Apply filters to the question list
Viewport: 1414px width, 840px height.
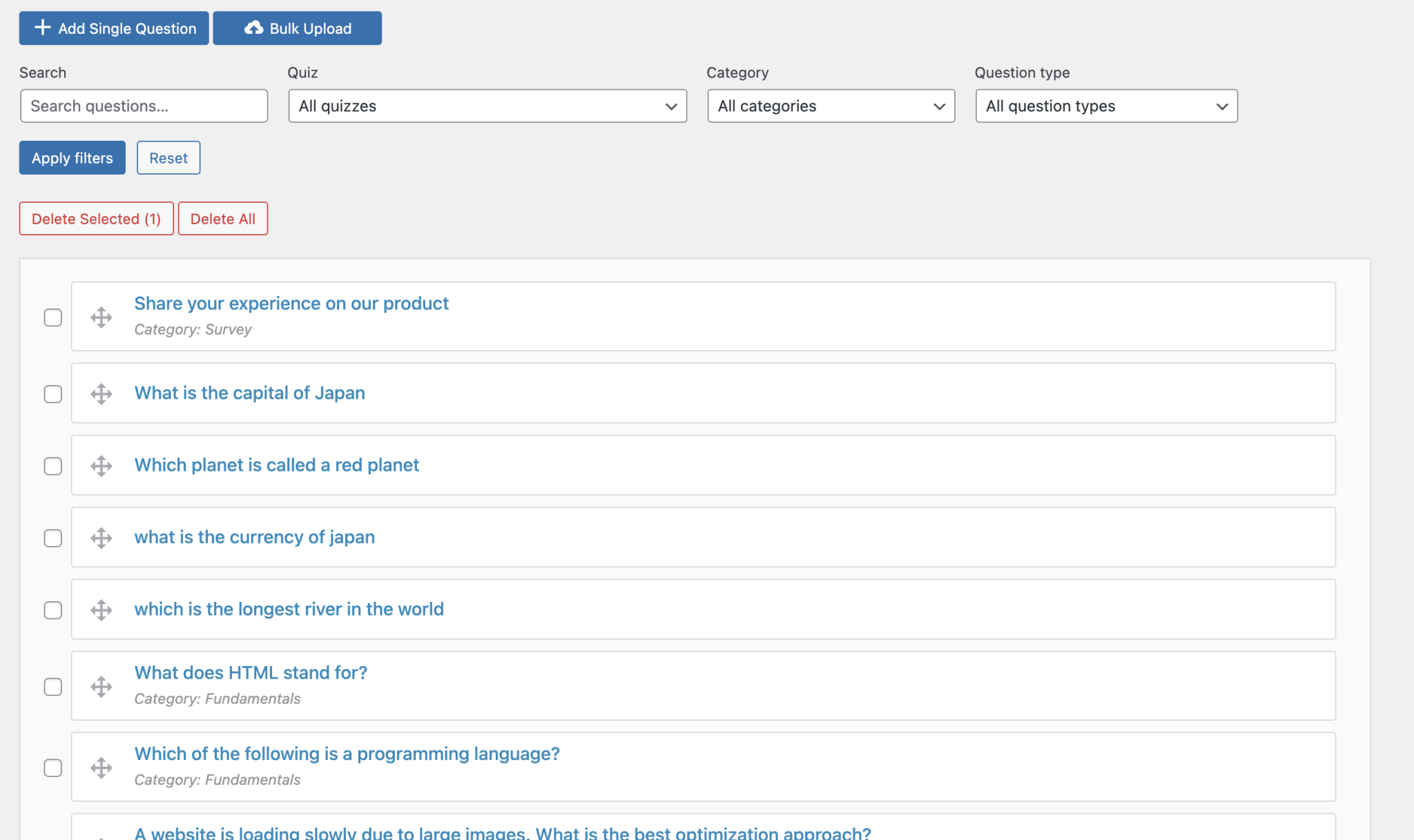coord(72,158)
